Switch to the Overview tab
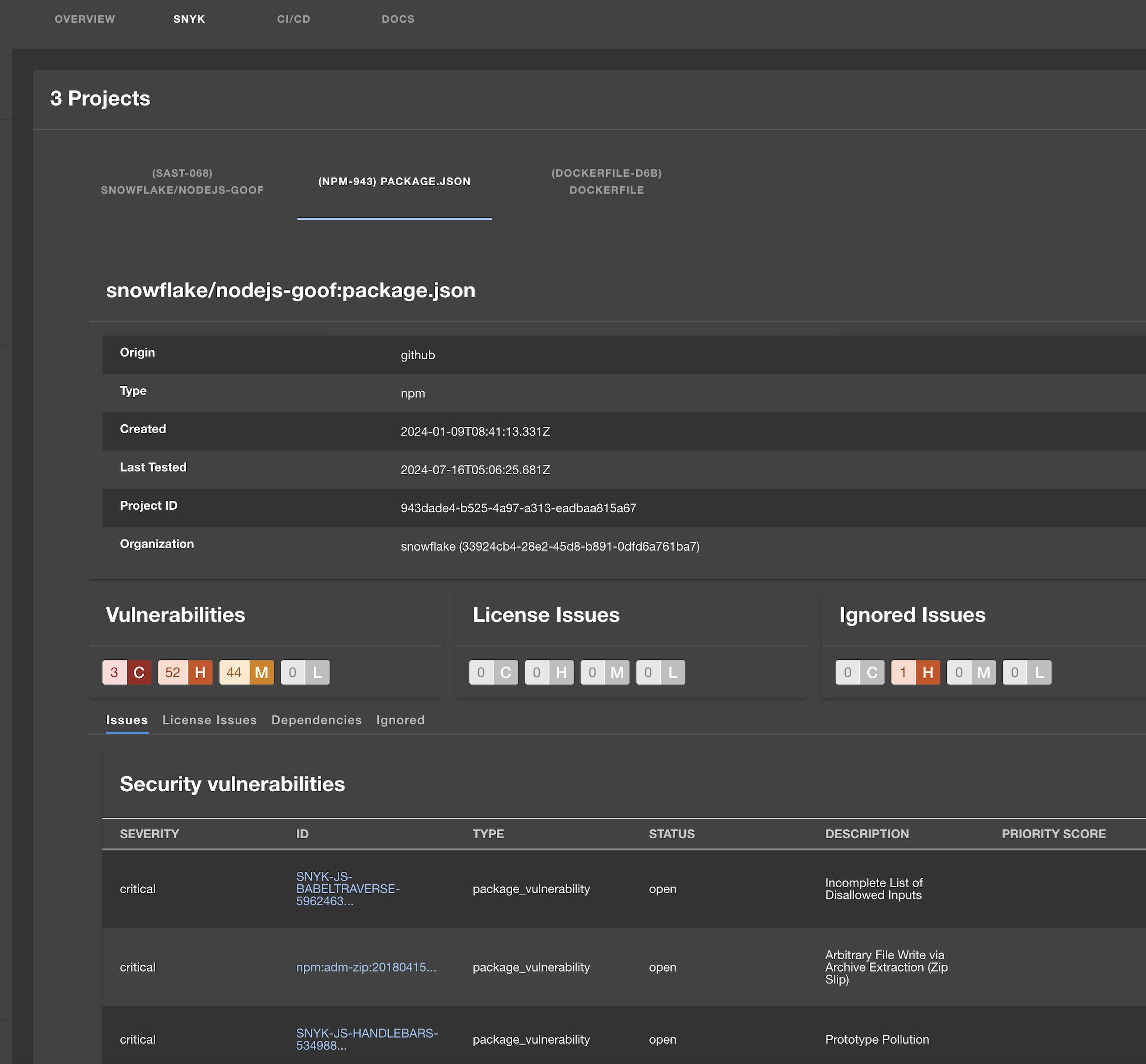 point(84,19)
